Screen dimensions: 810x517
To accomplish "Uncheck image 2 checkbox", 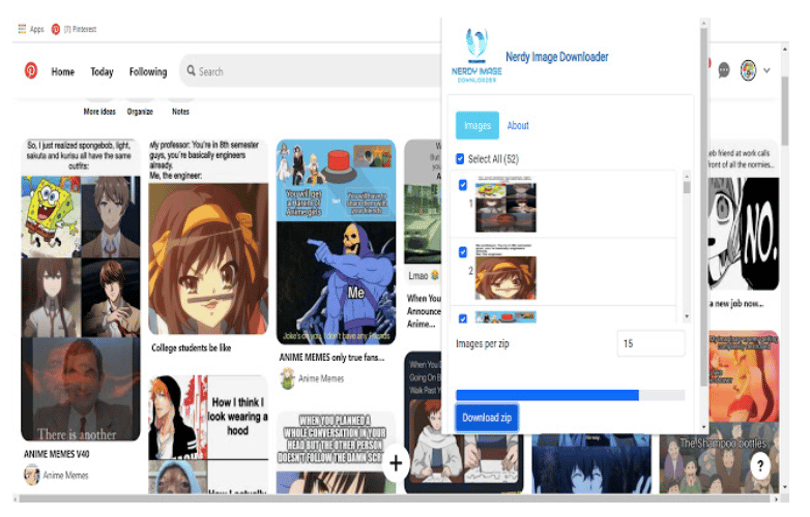I will click(463, 252).
